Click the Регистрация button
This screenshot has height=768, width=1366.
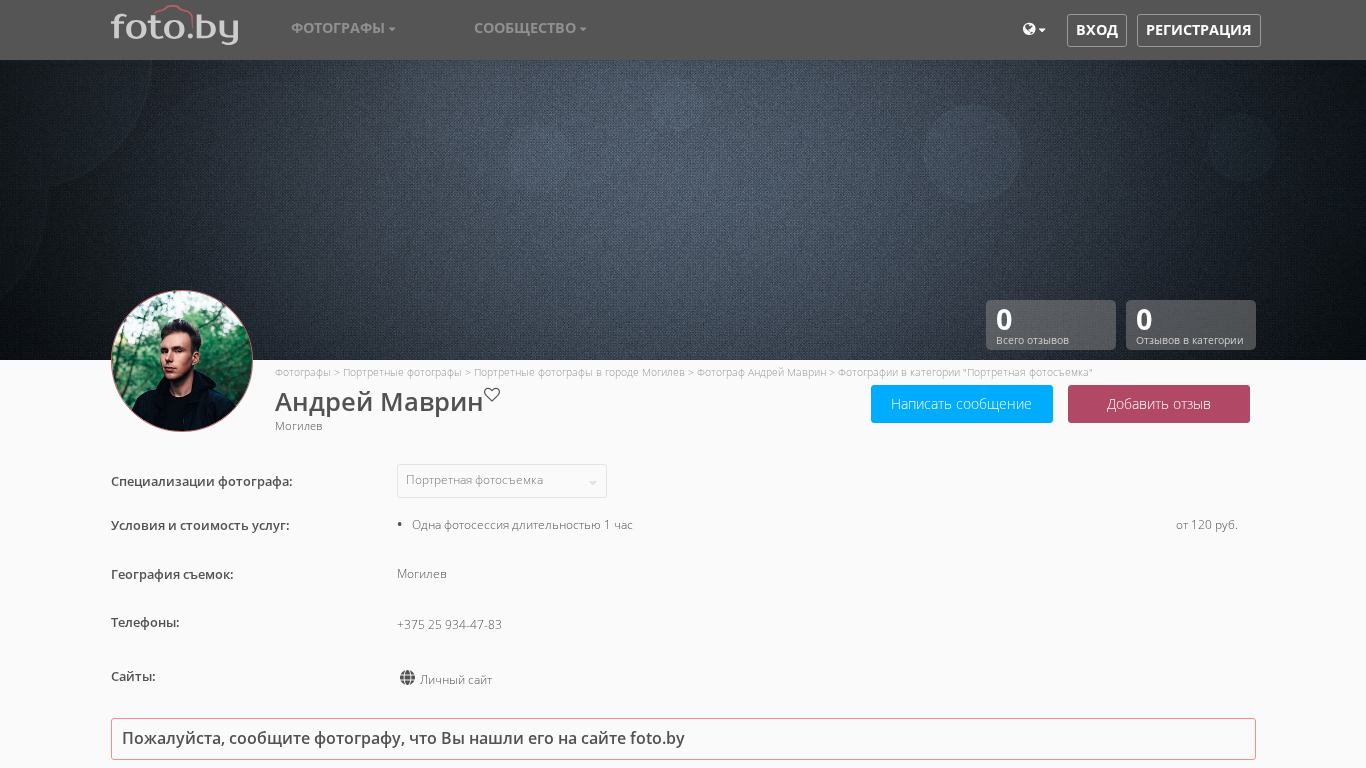(x=1198, y=30)
